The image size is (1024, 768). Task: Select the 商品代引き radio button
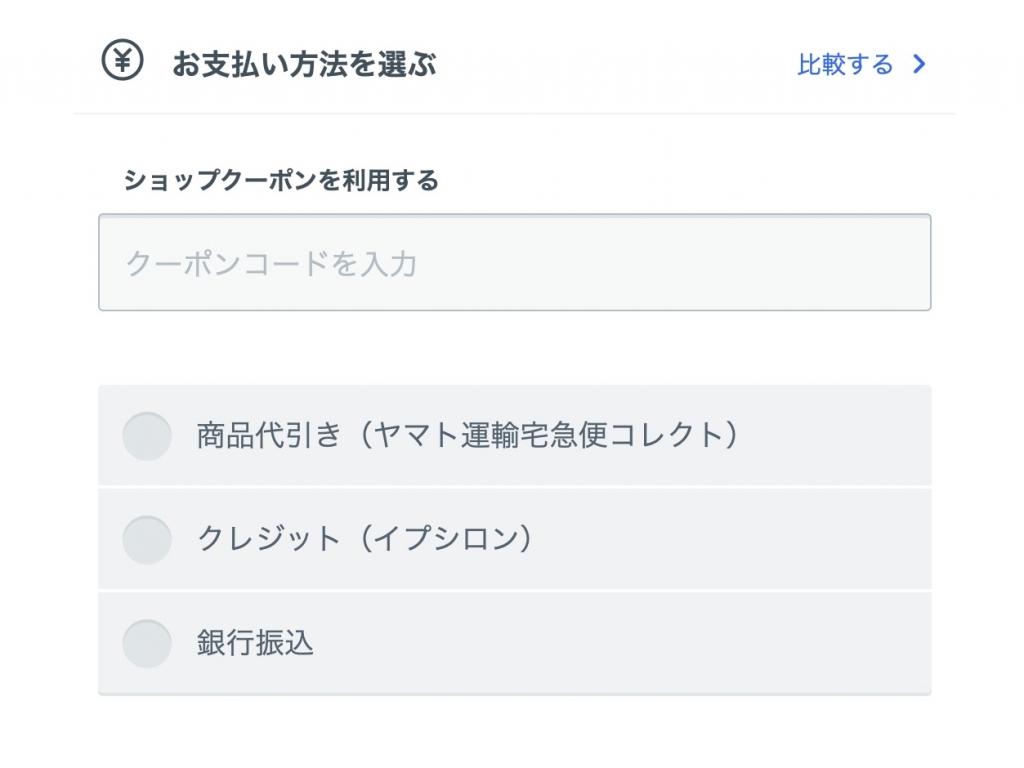coord(147,436)
